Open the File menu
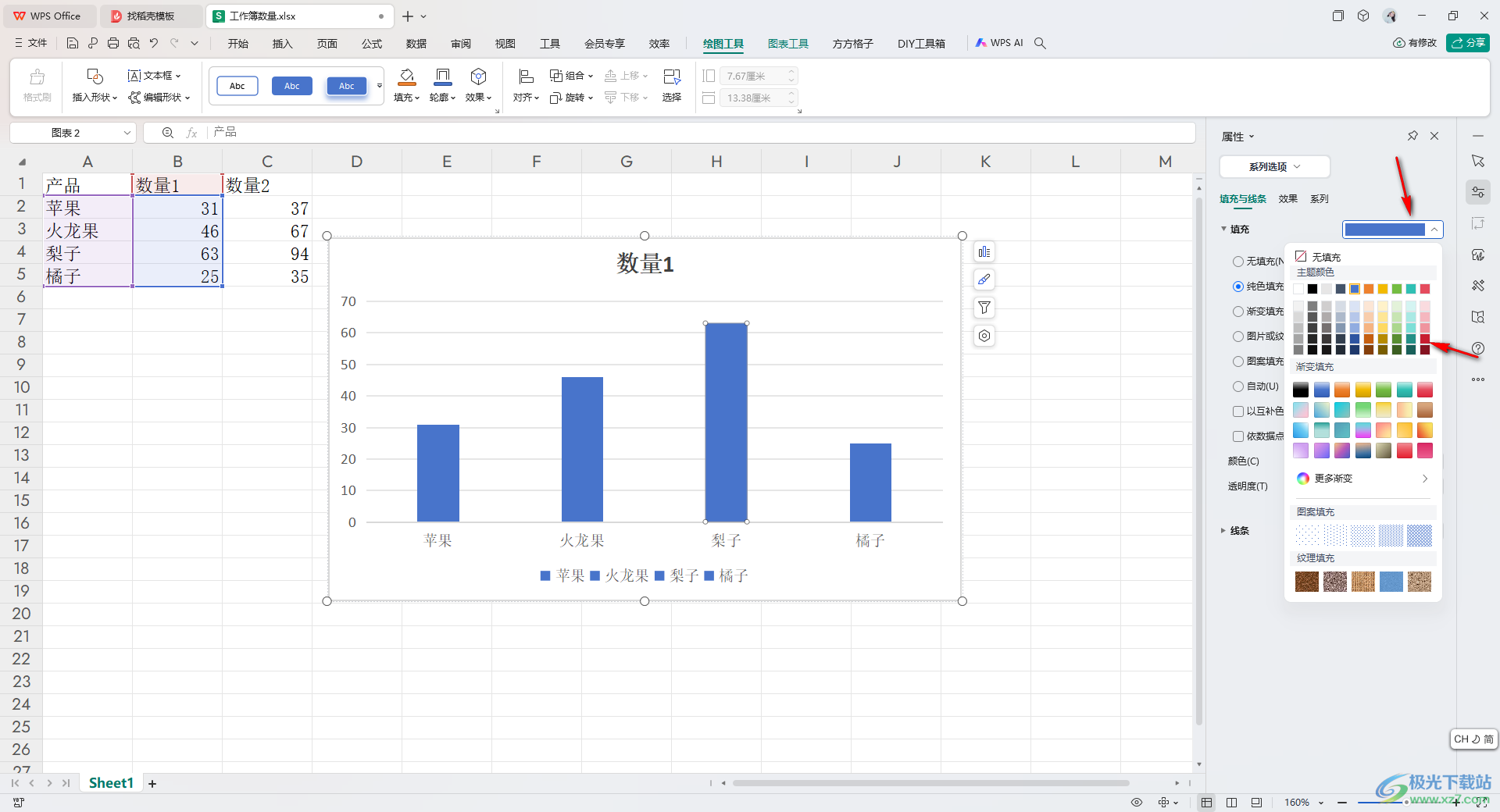The image size is (1500, 812). 31,44
